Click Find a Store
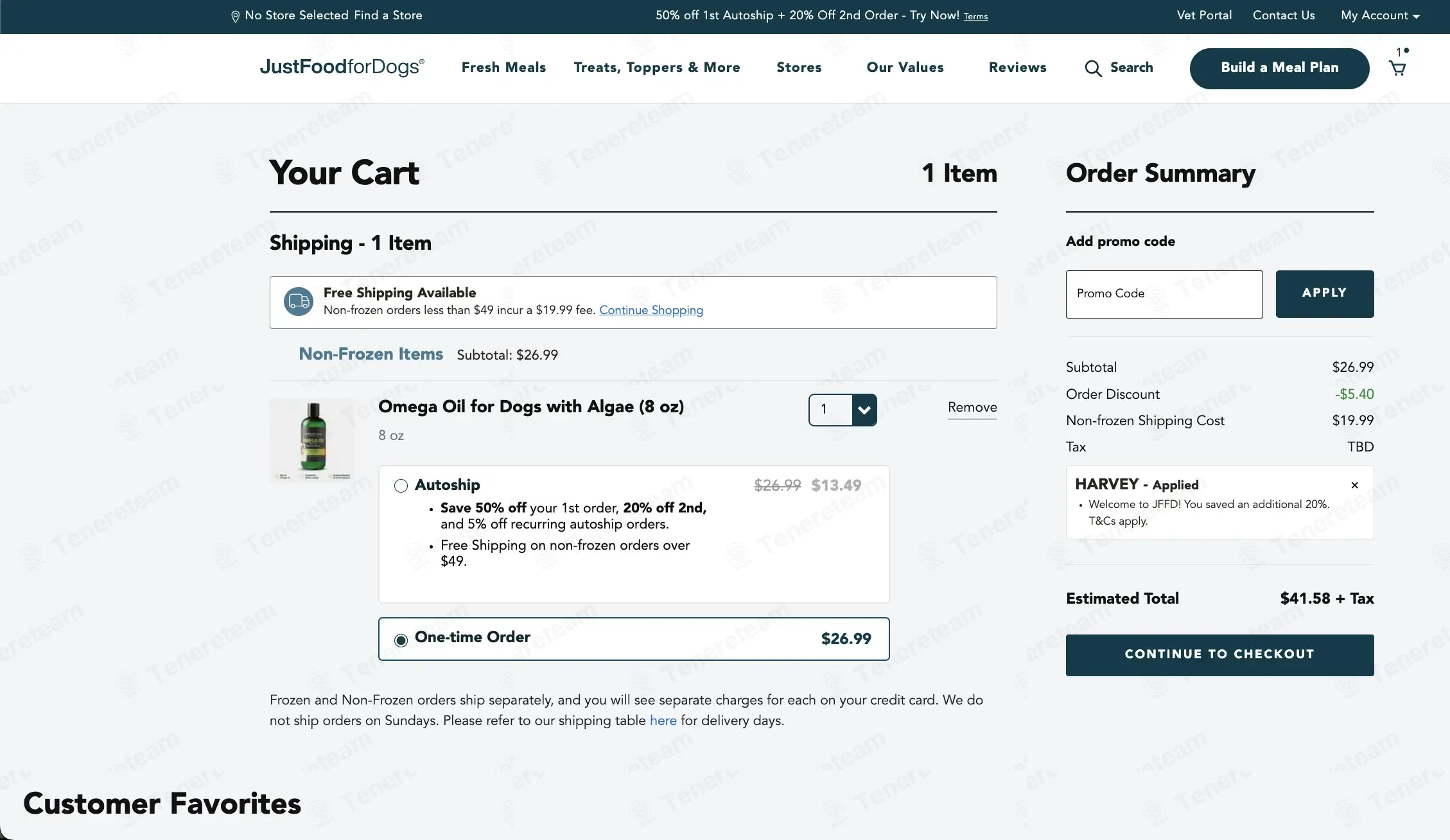1450x840 pixels. coord(388,15)
